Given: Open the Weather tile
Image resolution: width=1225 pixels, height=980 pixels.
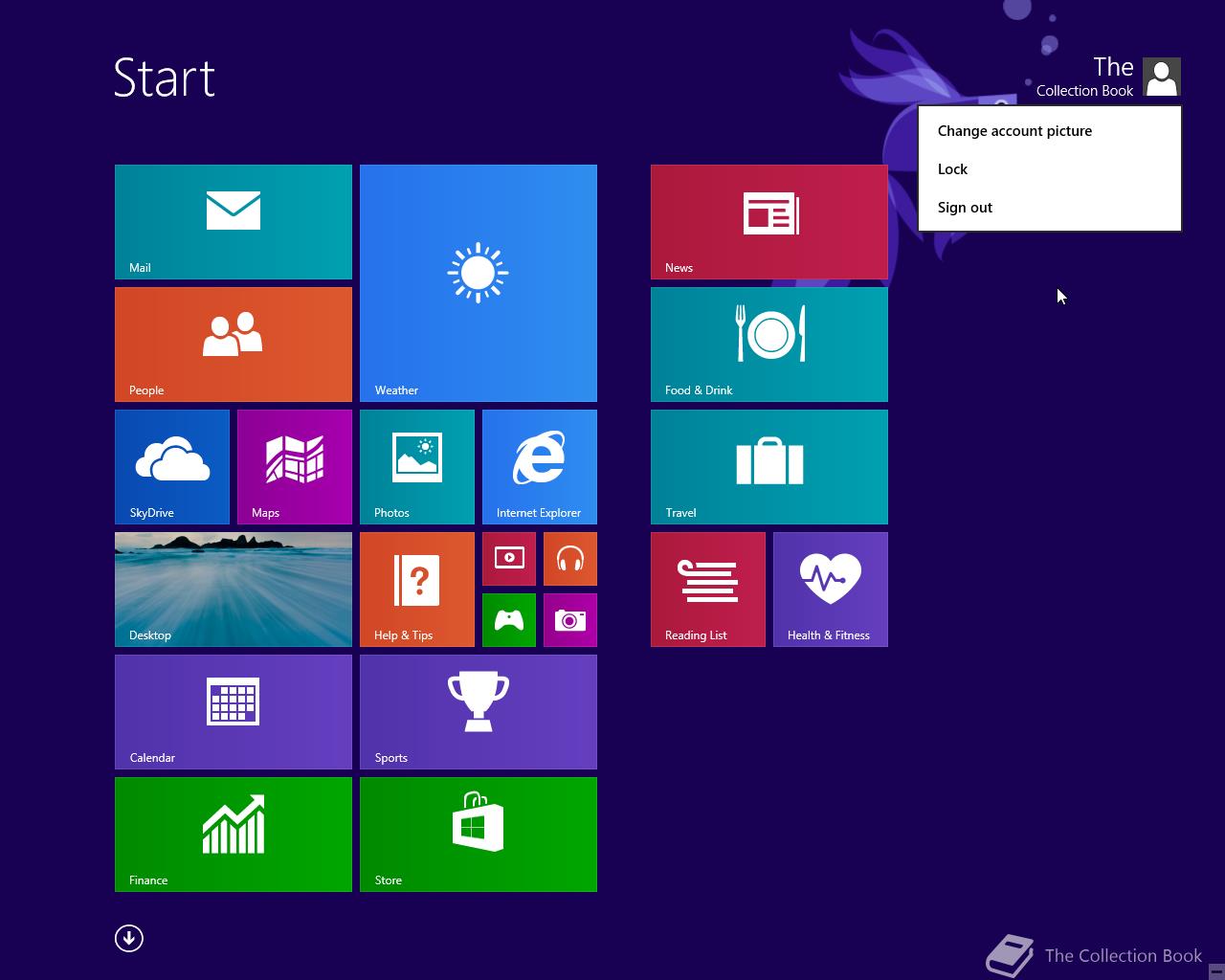Looking at the screenshot, I should click(479, 283).
